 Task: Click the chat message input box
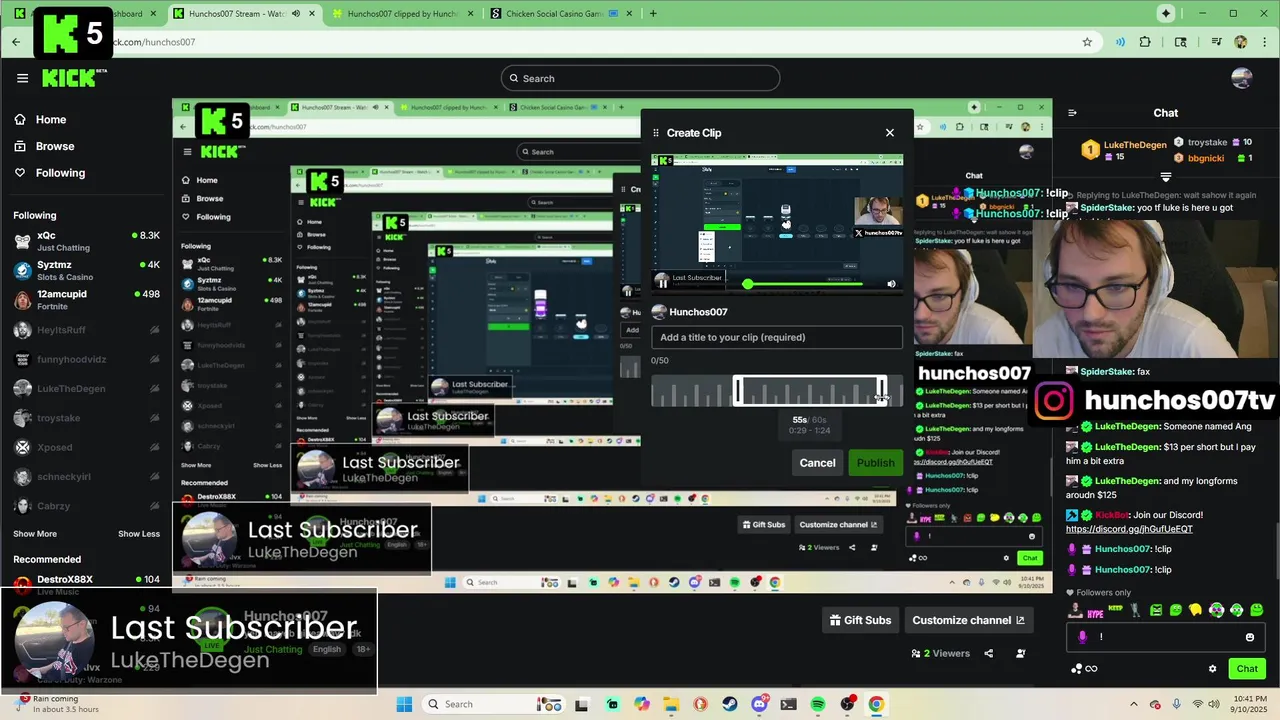[x=1165, y=637]
